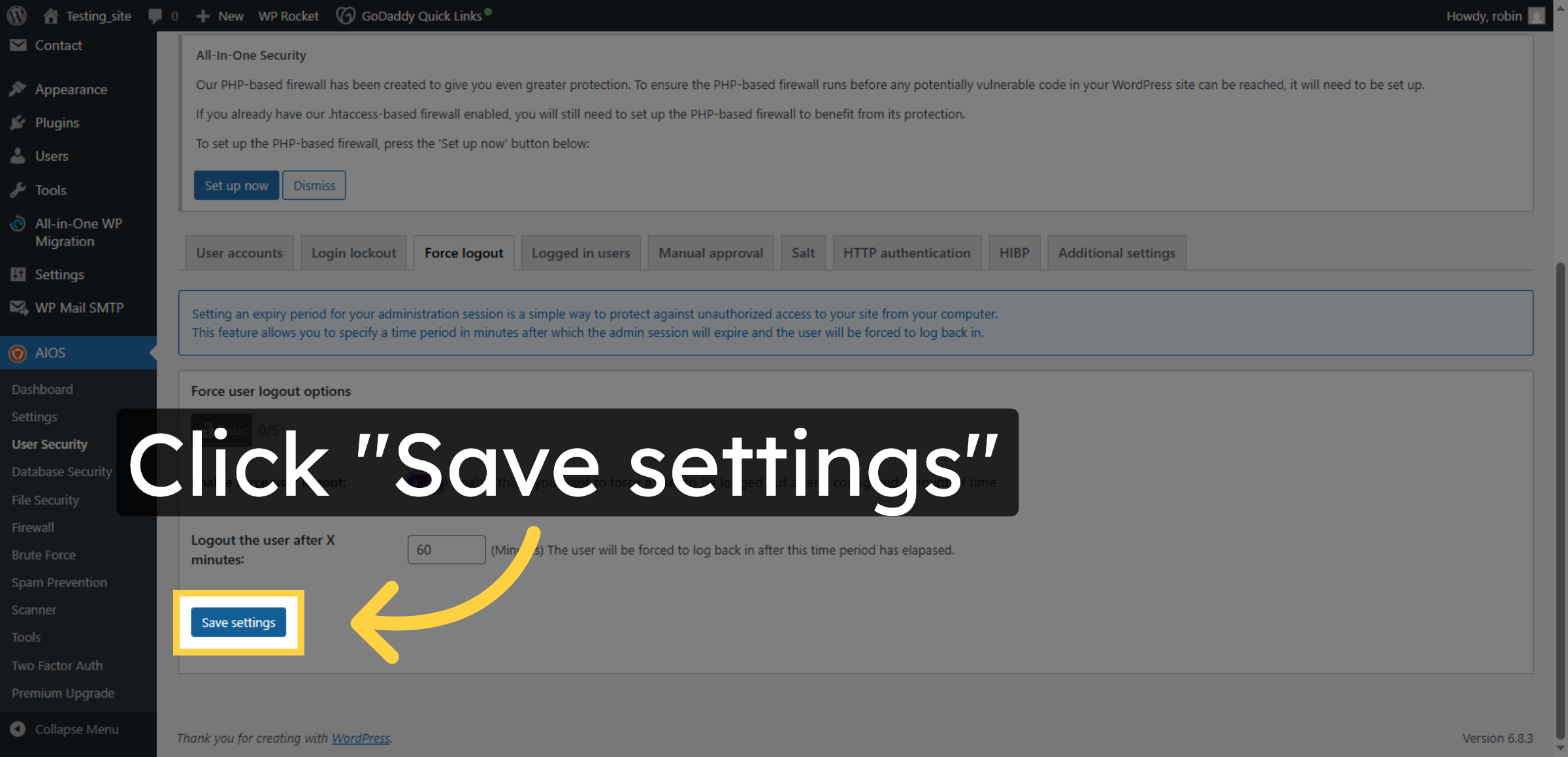Click the WP Mail SMTP envelope icon
Viewport: 1568px width, 757px height.
[18, 307]
